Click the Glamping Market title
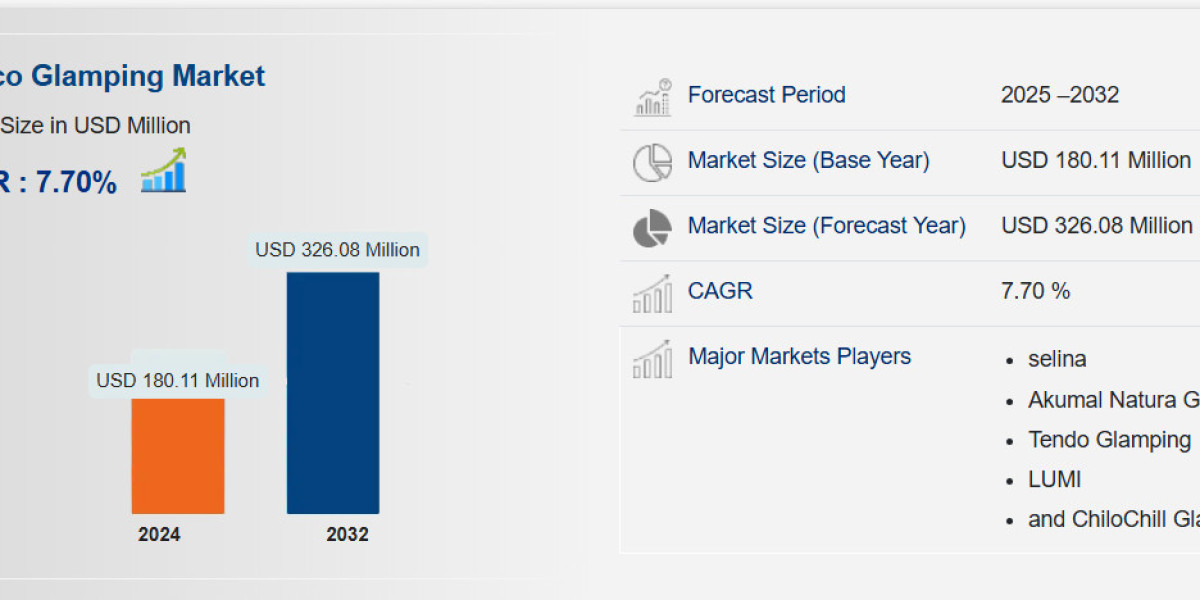 132,76
